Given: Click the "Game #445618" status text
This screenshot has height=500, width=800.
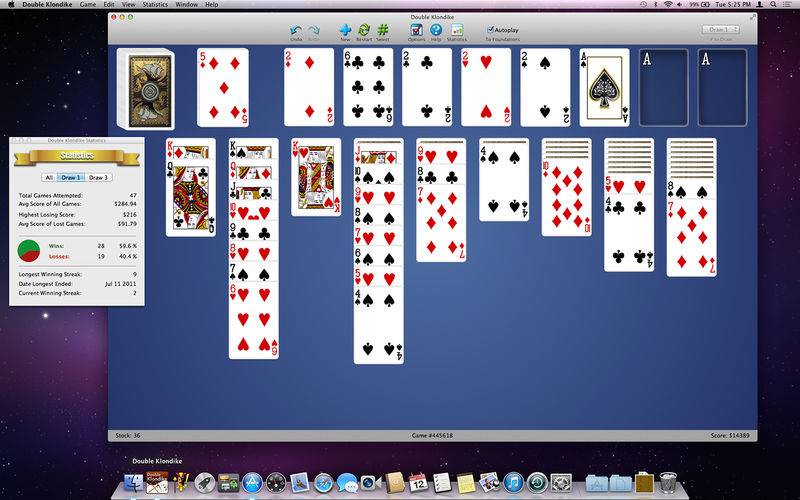Looking at the screenshot, I should click(x=432, y=436).
